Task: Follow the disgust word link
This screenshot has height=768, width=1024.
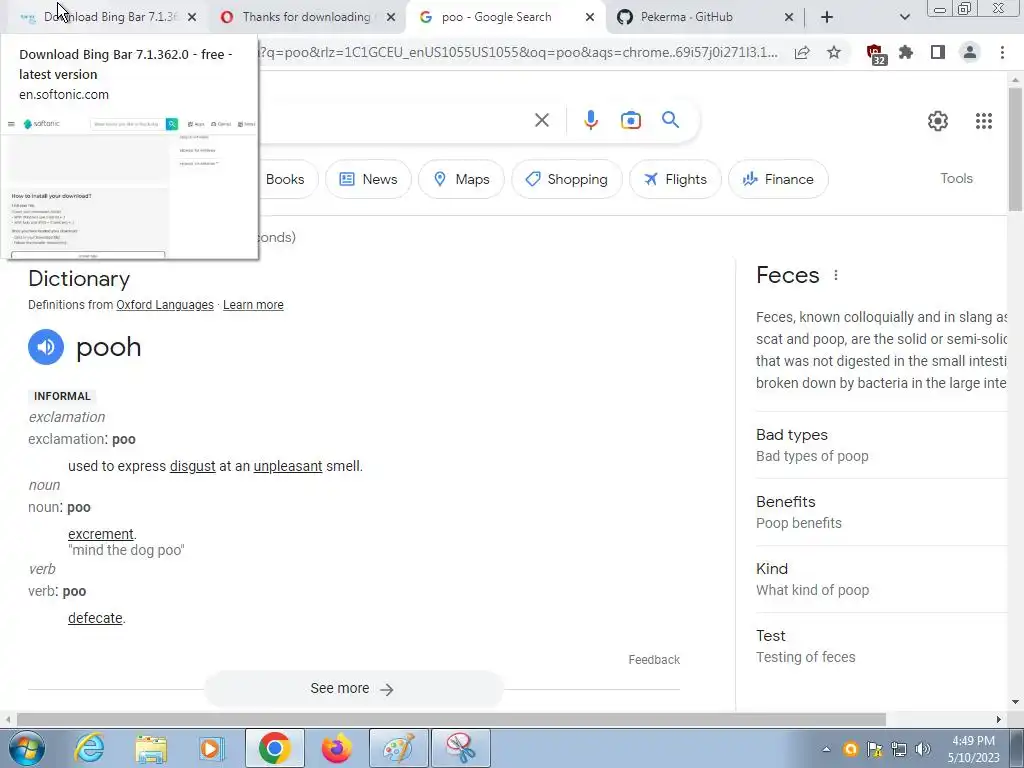Action: 193,466
